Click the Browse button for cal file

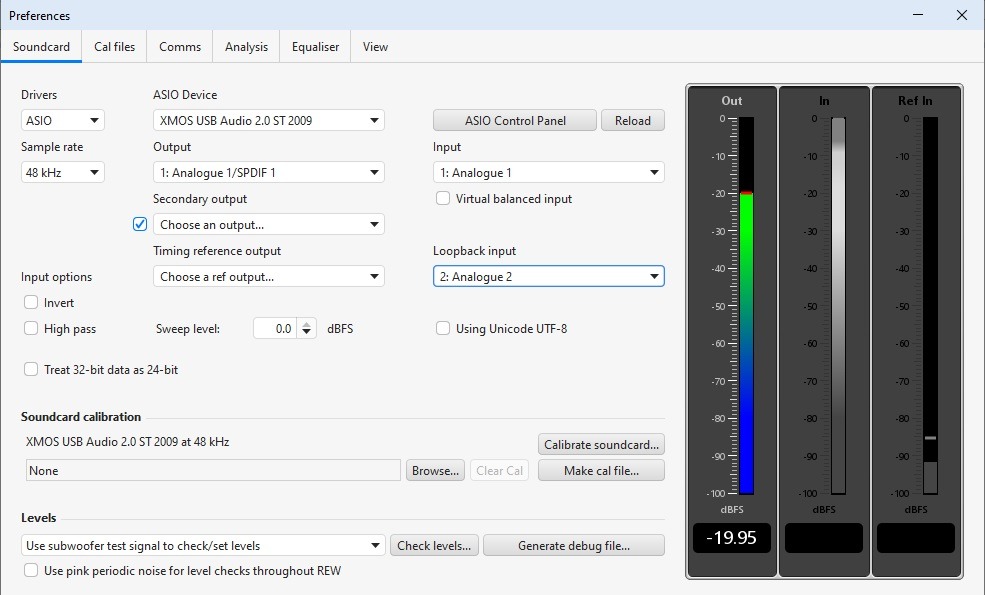pos(435,471)
